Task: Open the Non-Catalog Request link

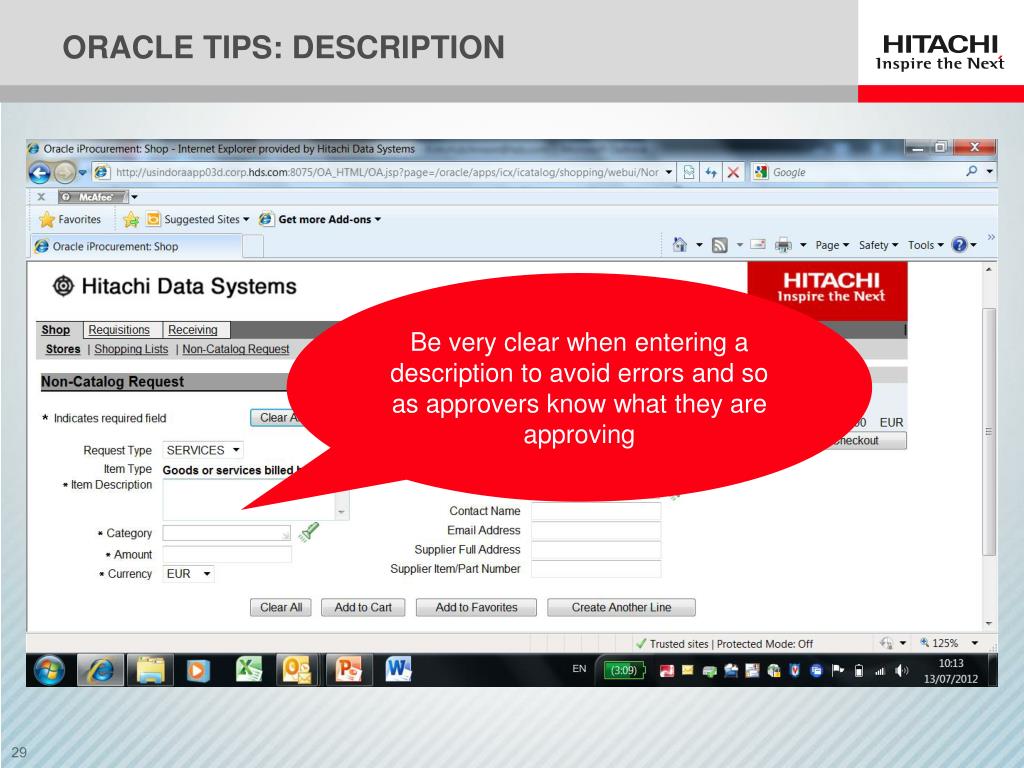Action: click(236, 349)
